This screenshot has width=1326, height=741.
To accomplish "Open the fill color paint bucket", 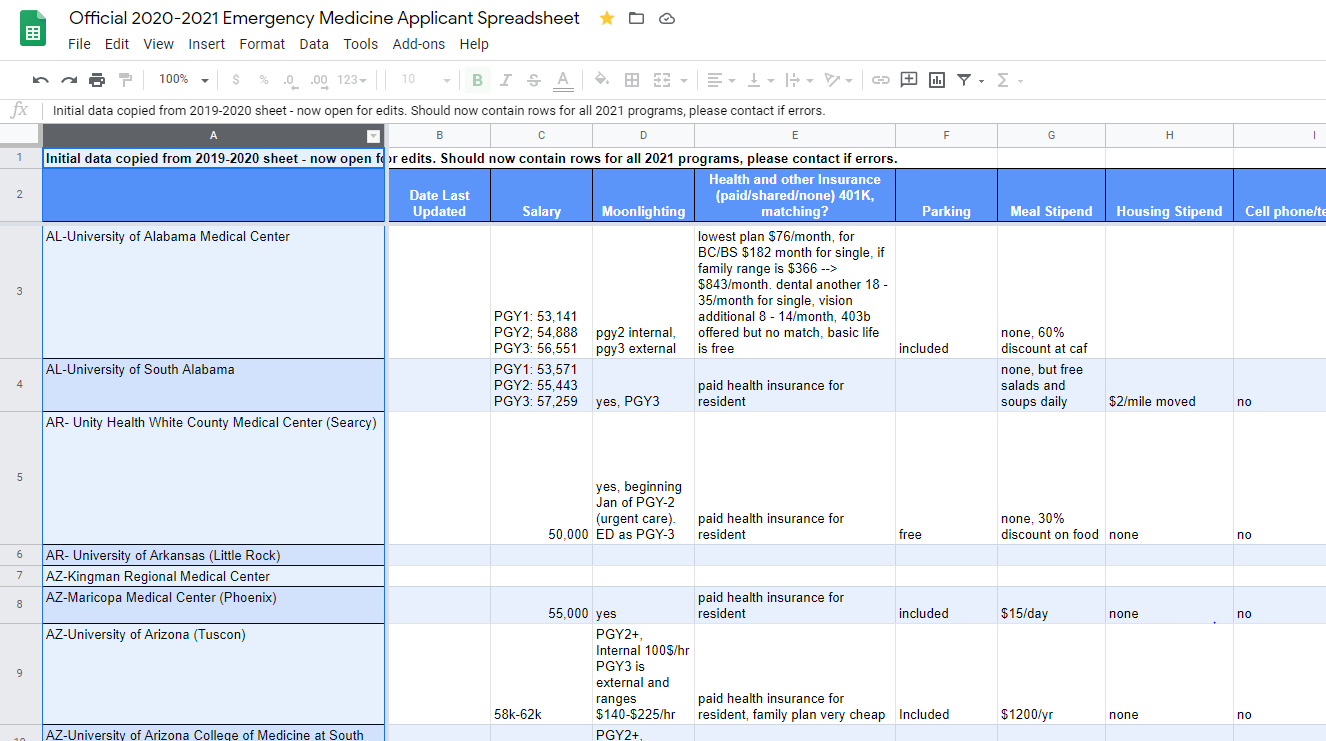I will [x=601, y=80].
